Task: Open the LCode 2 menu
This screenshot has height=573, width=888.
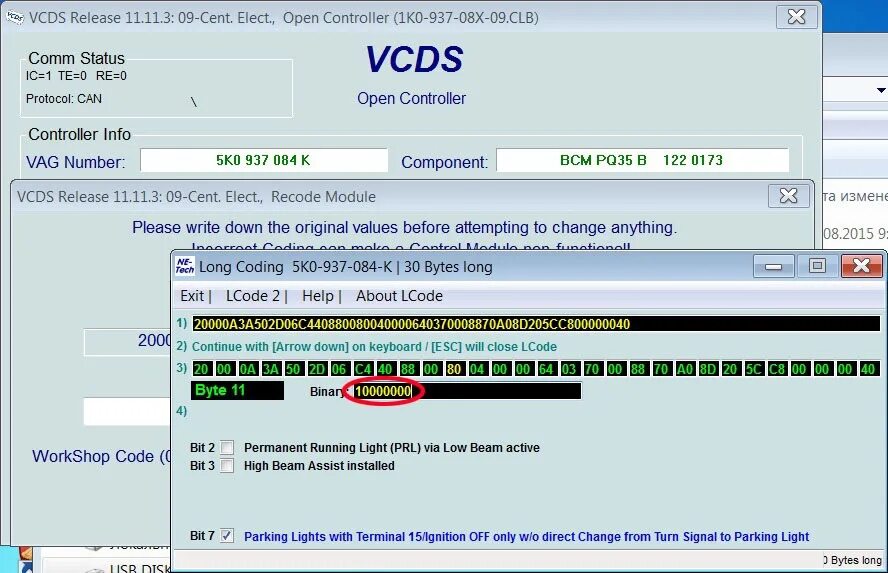Action: click(253, 296)
